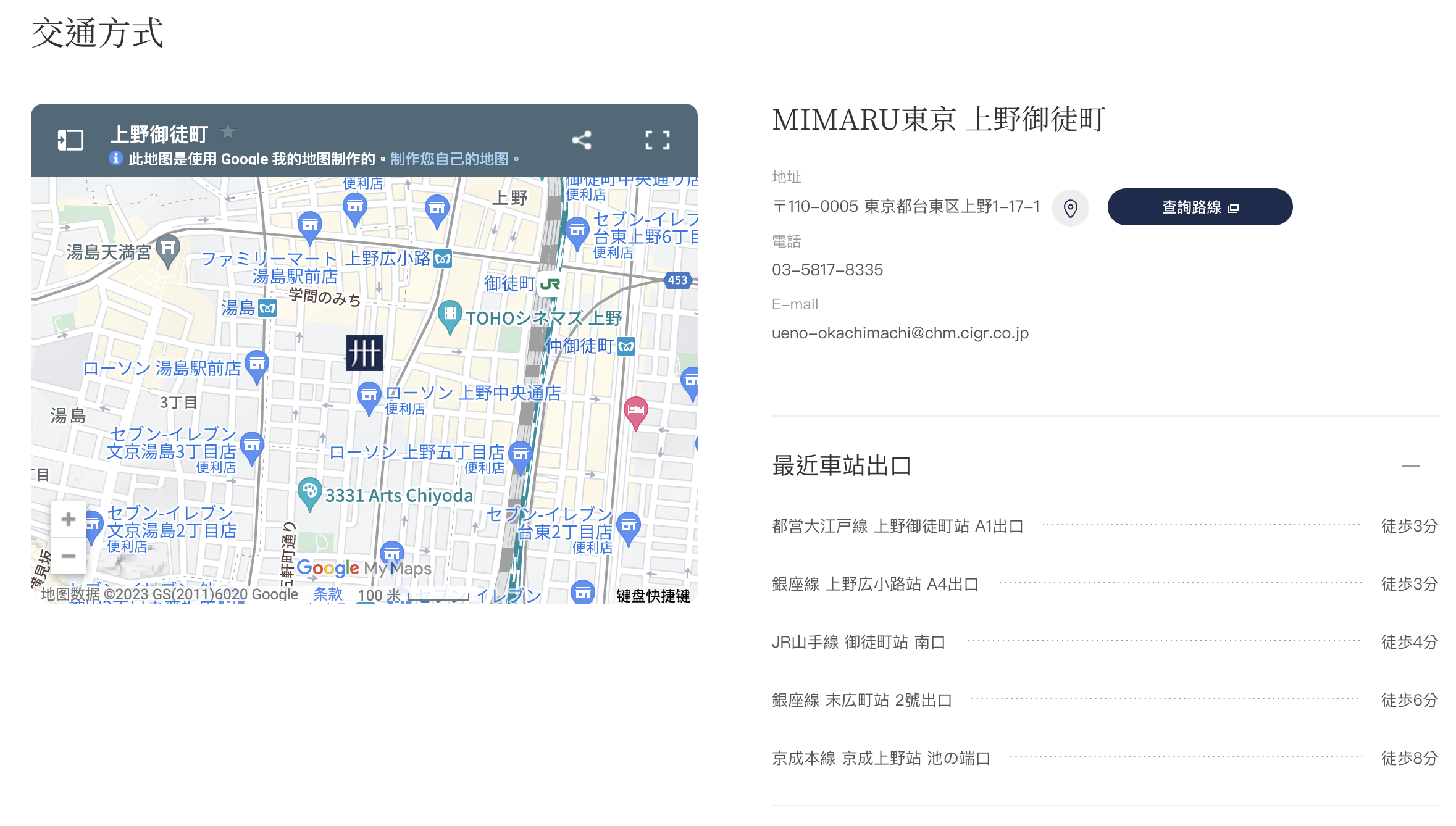Open the map sidebar panel toggle icon
The height and width of the screenshot is (826, 1456).
pyautogui.click(x=70, y=140)
